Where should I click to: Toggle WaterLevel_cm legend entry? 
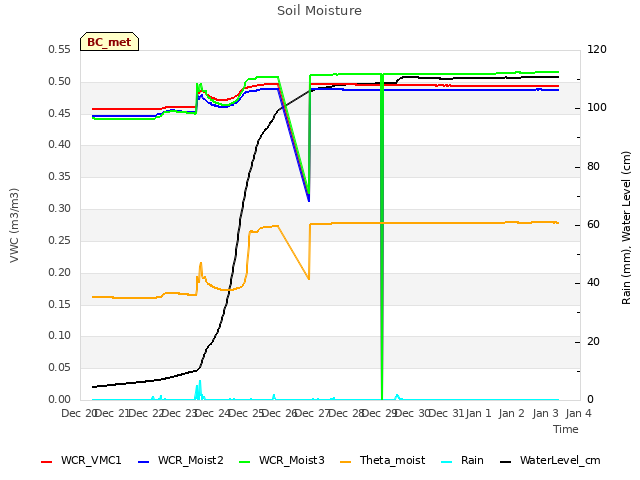point(550,460)
